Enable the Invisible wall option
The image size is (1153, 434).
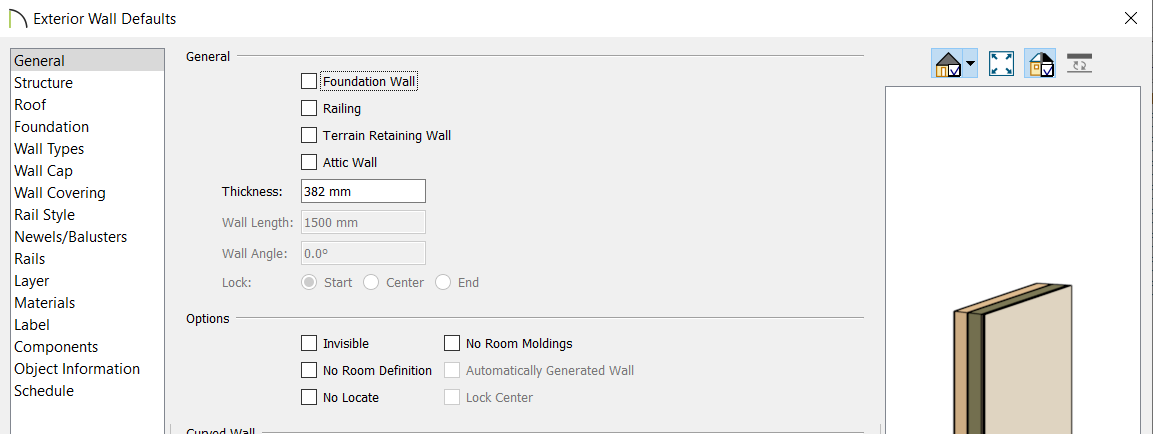(x=309, y=343)
